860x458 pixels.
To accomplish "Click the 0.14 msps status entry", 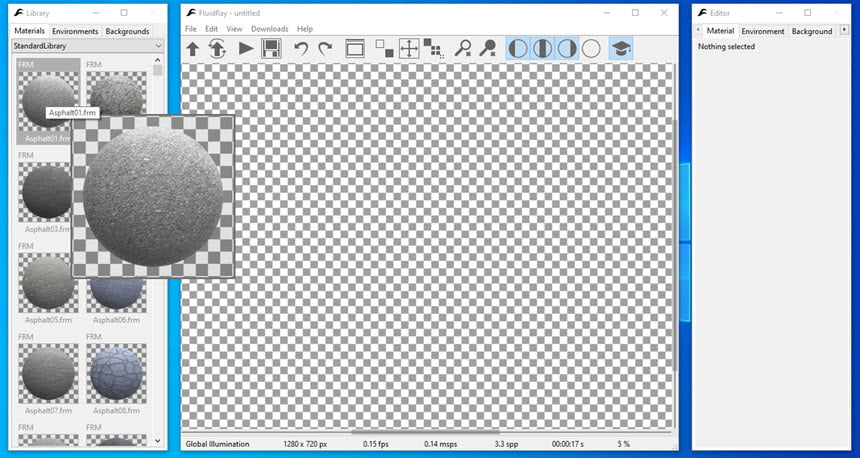I will click(x=440, y=444).
